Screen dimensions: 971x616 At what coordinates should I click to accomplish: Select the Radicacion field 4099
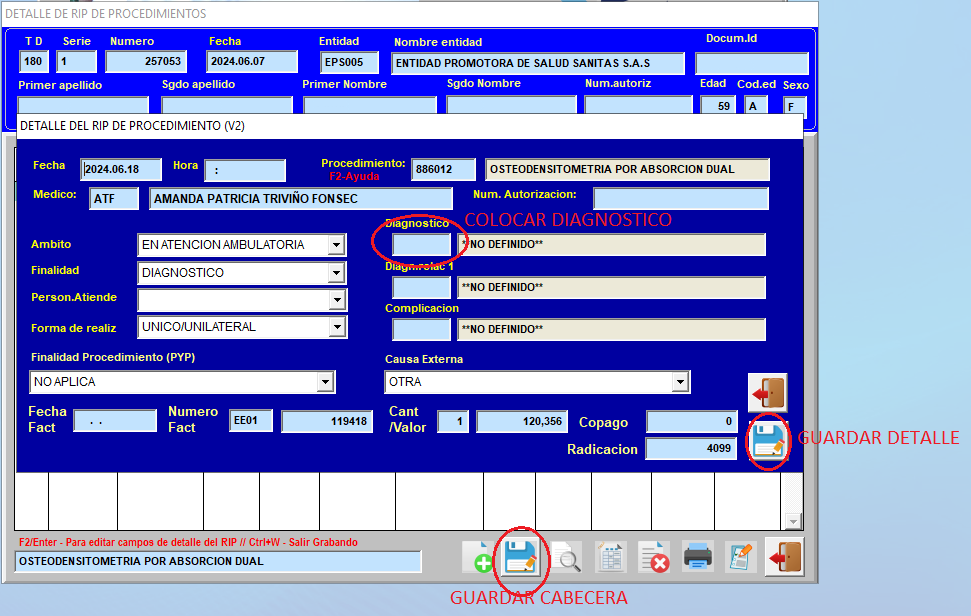(x=691, y=448)
